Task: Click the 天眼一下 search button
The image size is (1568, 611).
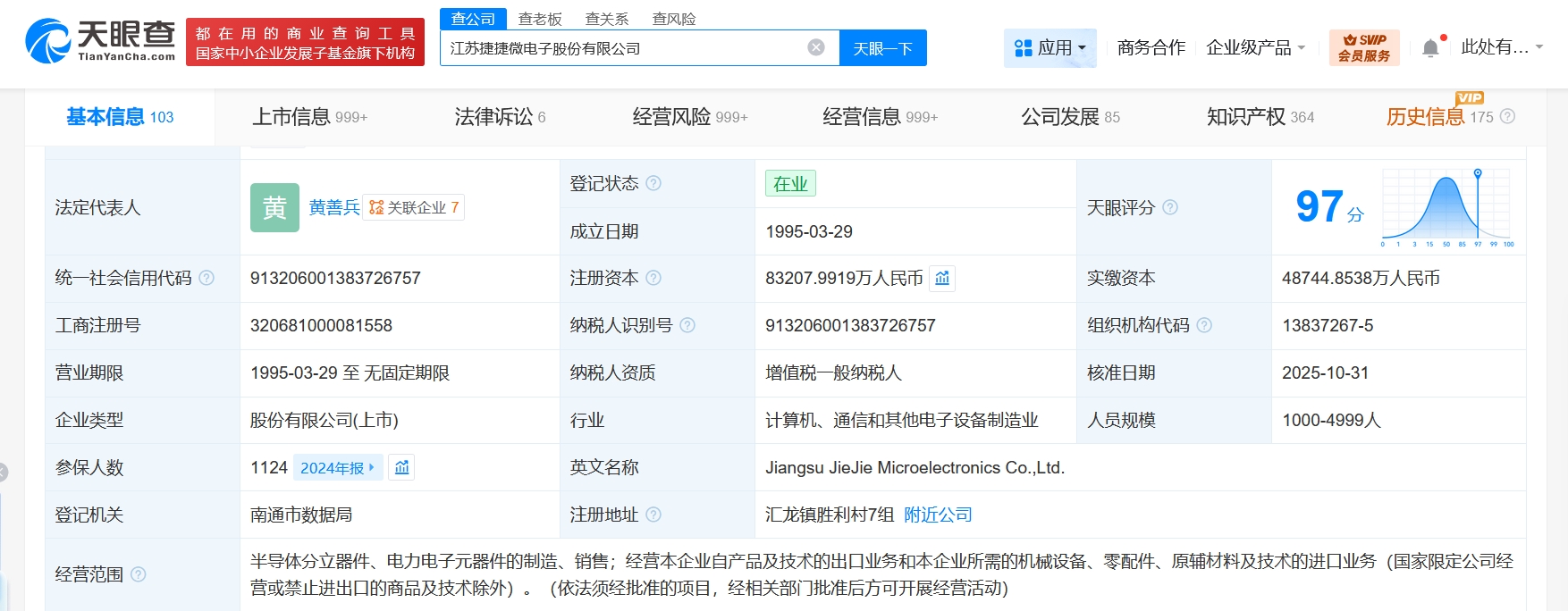Action: [x=882, y=48]
